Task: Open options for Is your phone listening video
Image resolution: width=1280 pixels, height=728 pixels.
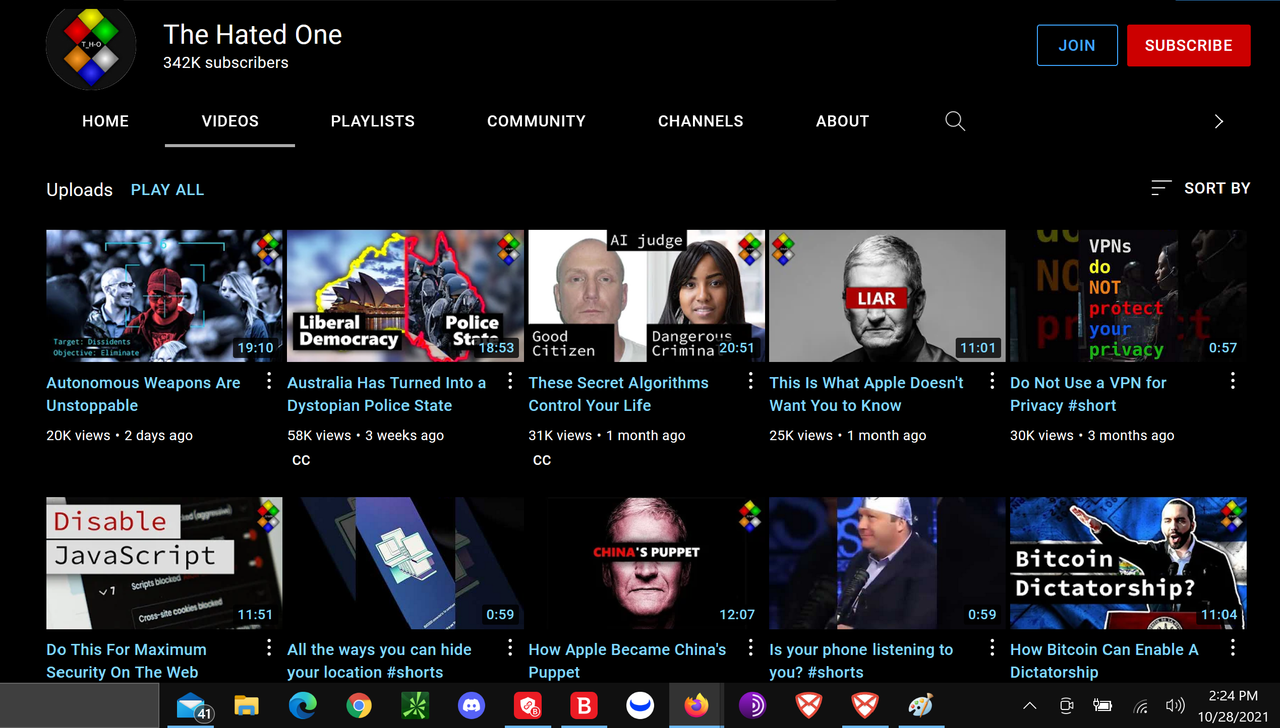Action: tap(992, 648)
